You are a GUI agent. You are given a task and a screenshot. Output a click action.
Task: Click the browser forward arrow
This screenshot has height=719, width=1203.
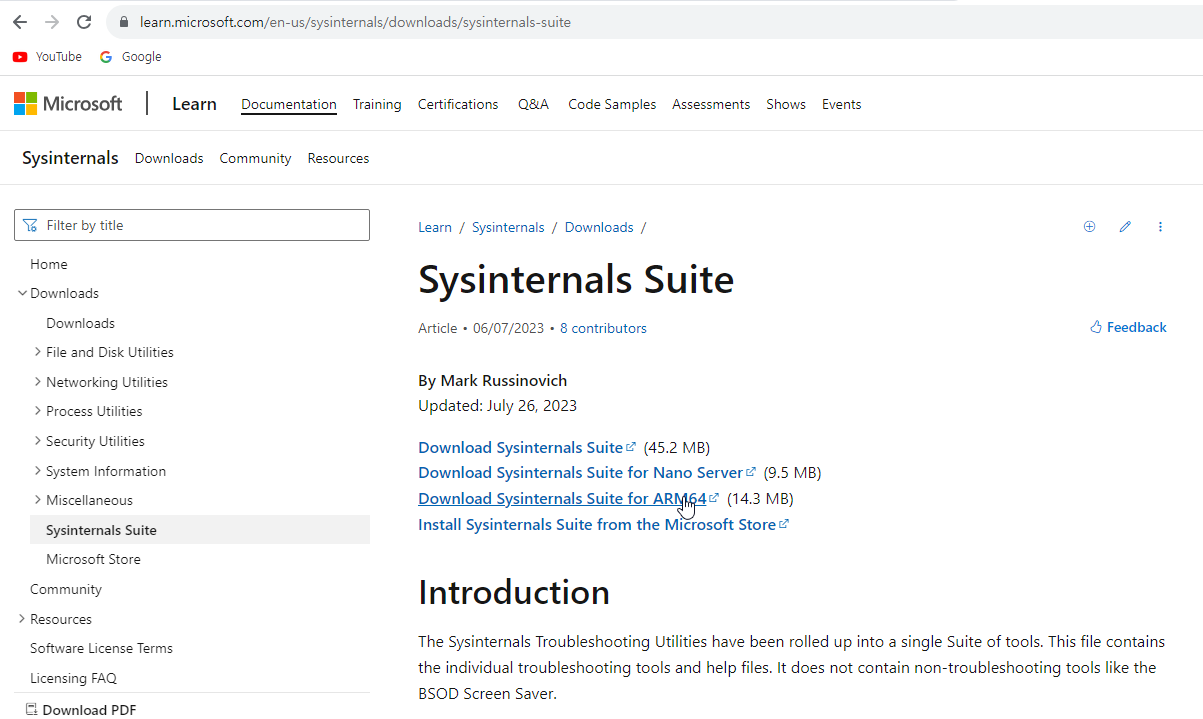[x=52, y=22]
